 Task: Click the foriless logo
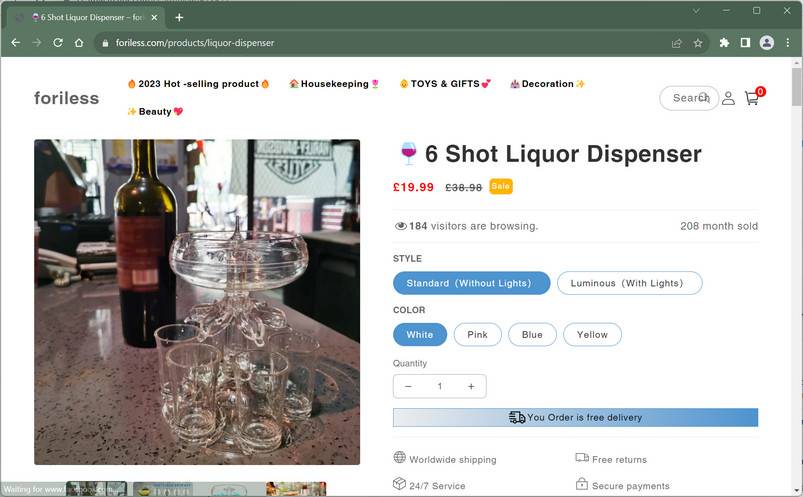click(x=67, y=98)
